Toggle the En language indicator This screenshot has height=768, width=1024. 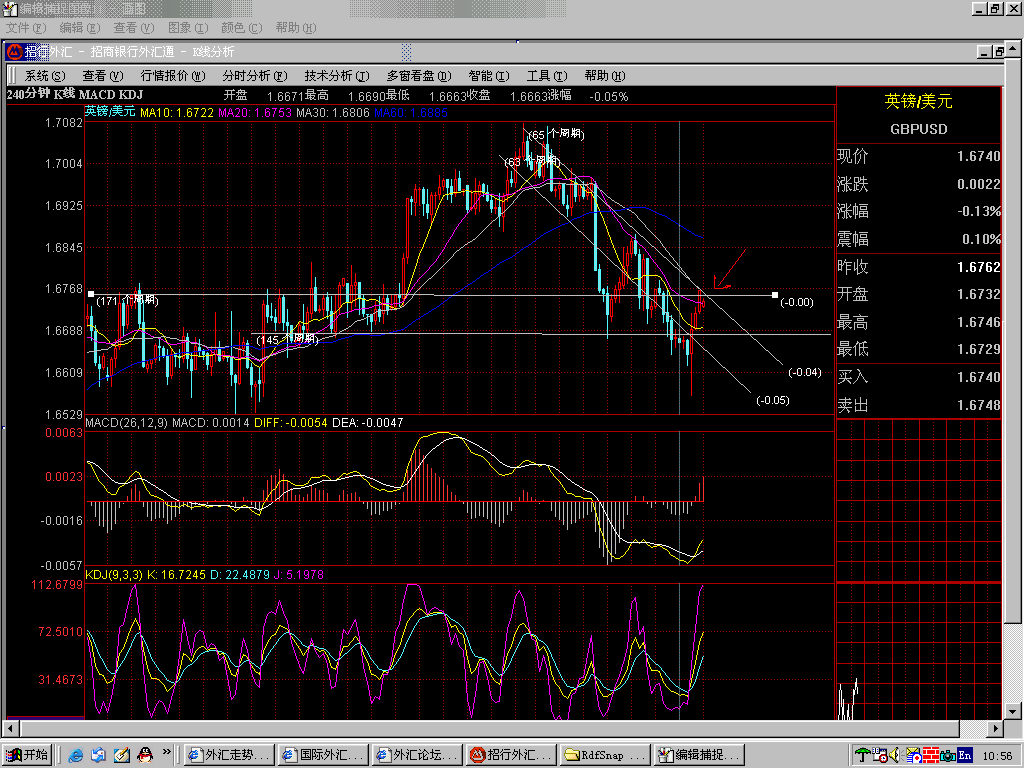tap(964, 755)
